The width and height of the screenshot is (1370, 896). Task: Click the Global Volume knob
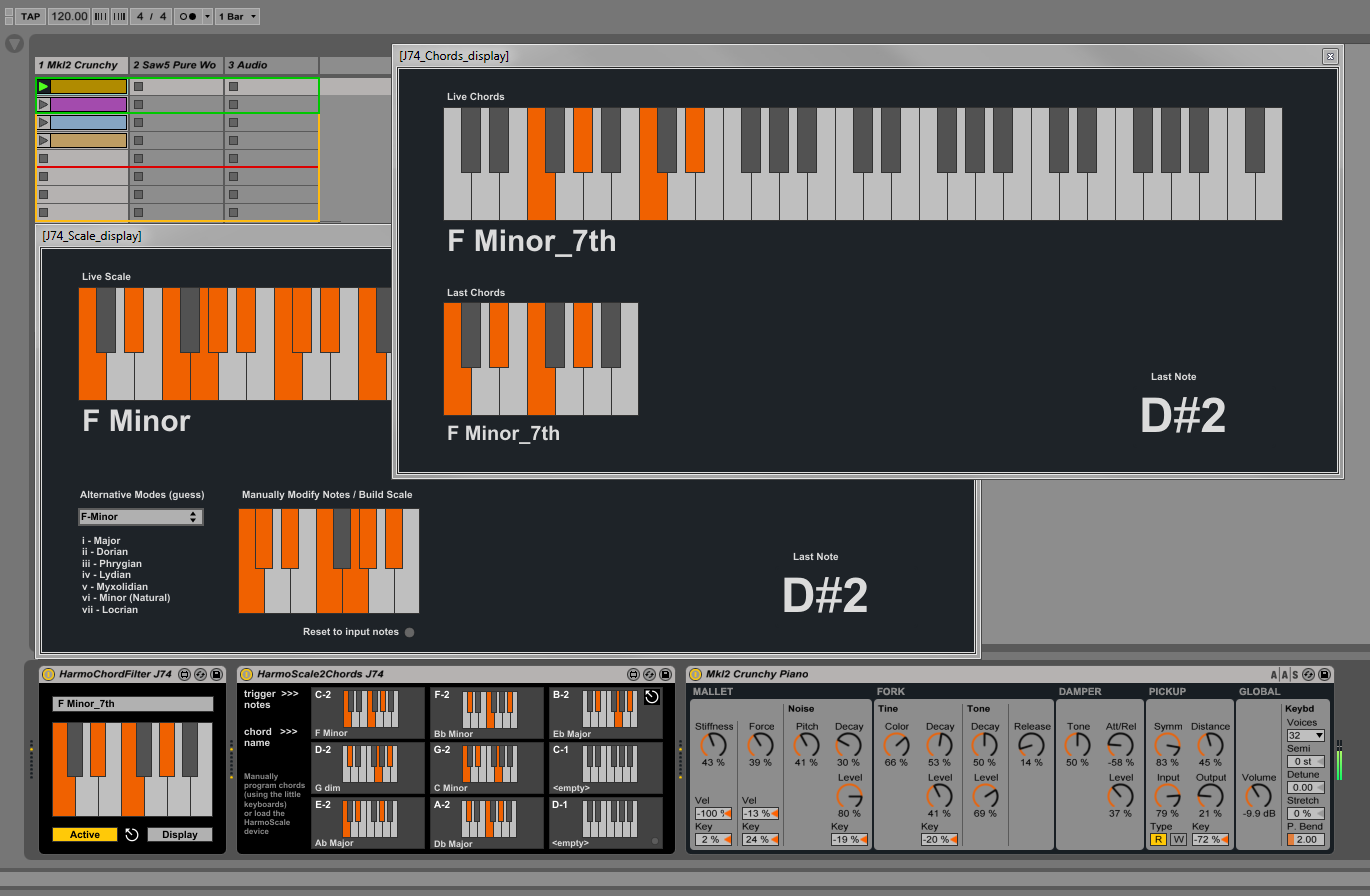(x=1258, y=796)
